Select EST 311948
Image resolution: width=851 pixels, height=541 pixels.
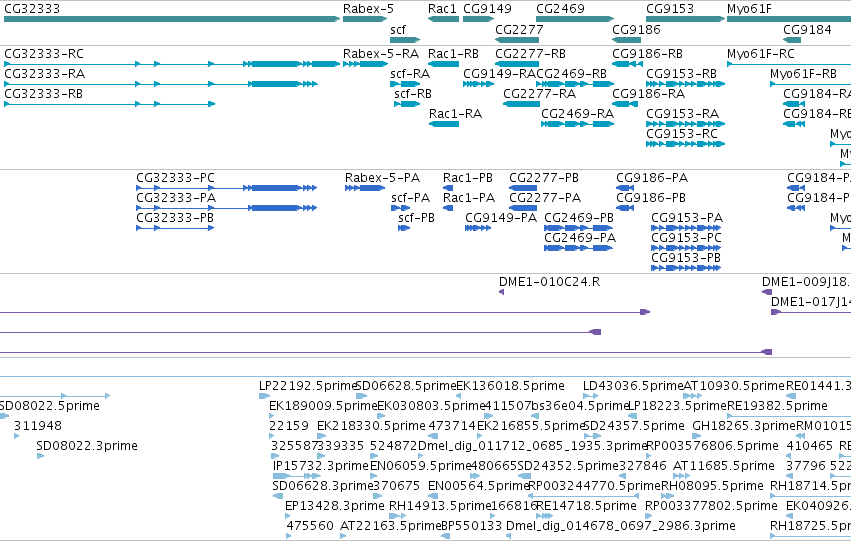(x=17, y=436)
